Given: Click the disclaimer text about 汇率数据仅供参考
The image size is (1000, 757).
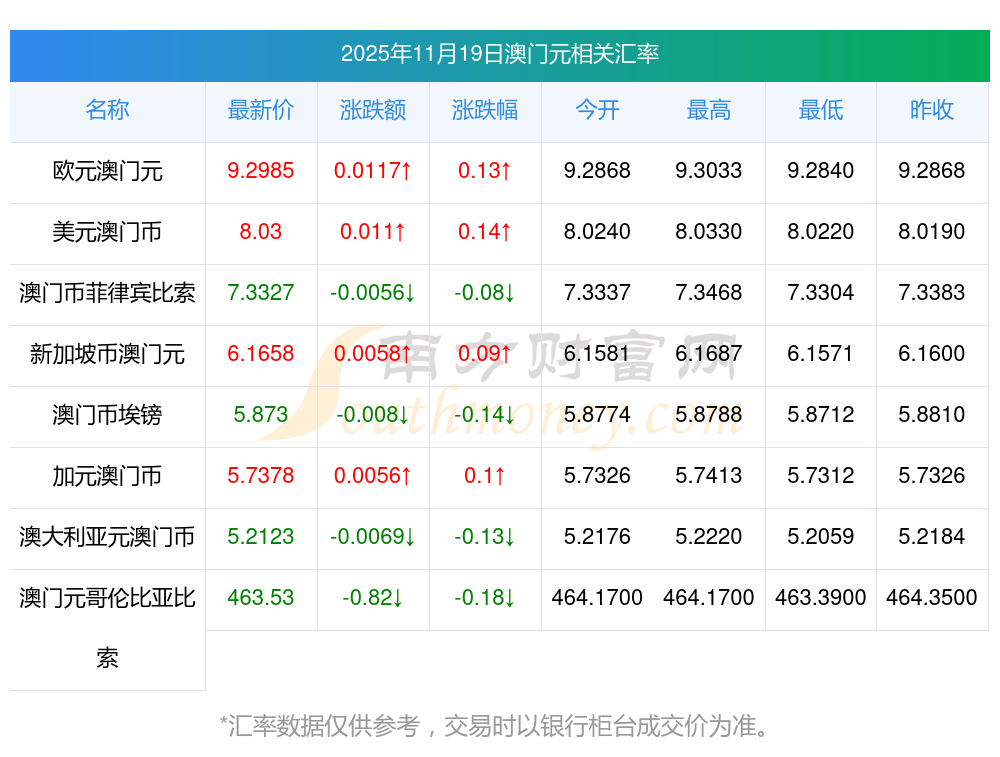Looking at the screenshot, I should 499,725.
